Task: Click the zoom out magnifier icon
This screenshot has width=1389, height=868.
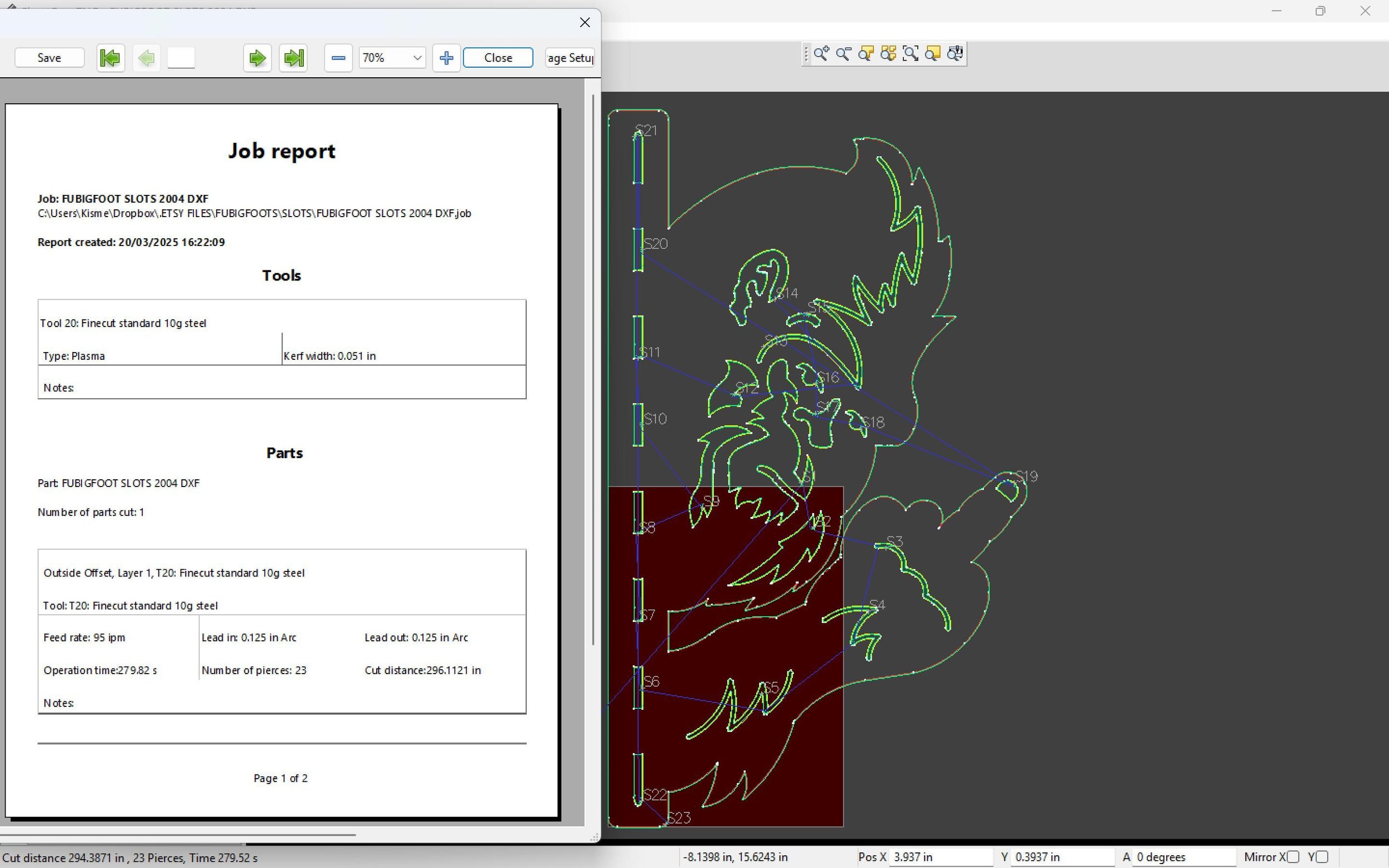Action: click(843, 54)
